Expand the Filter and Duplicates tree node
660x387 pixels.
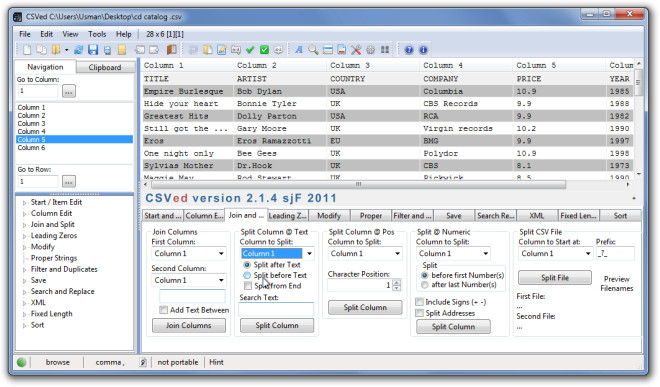(x=24, y=270)
